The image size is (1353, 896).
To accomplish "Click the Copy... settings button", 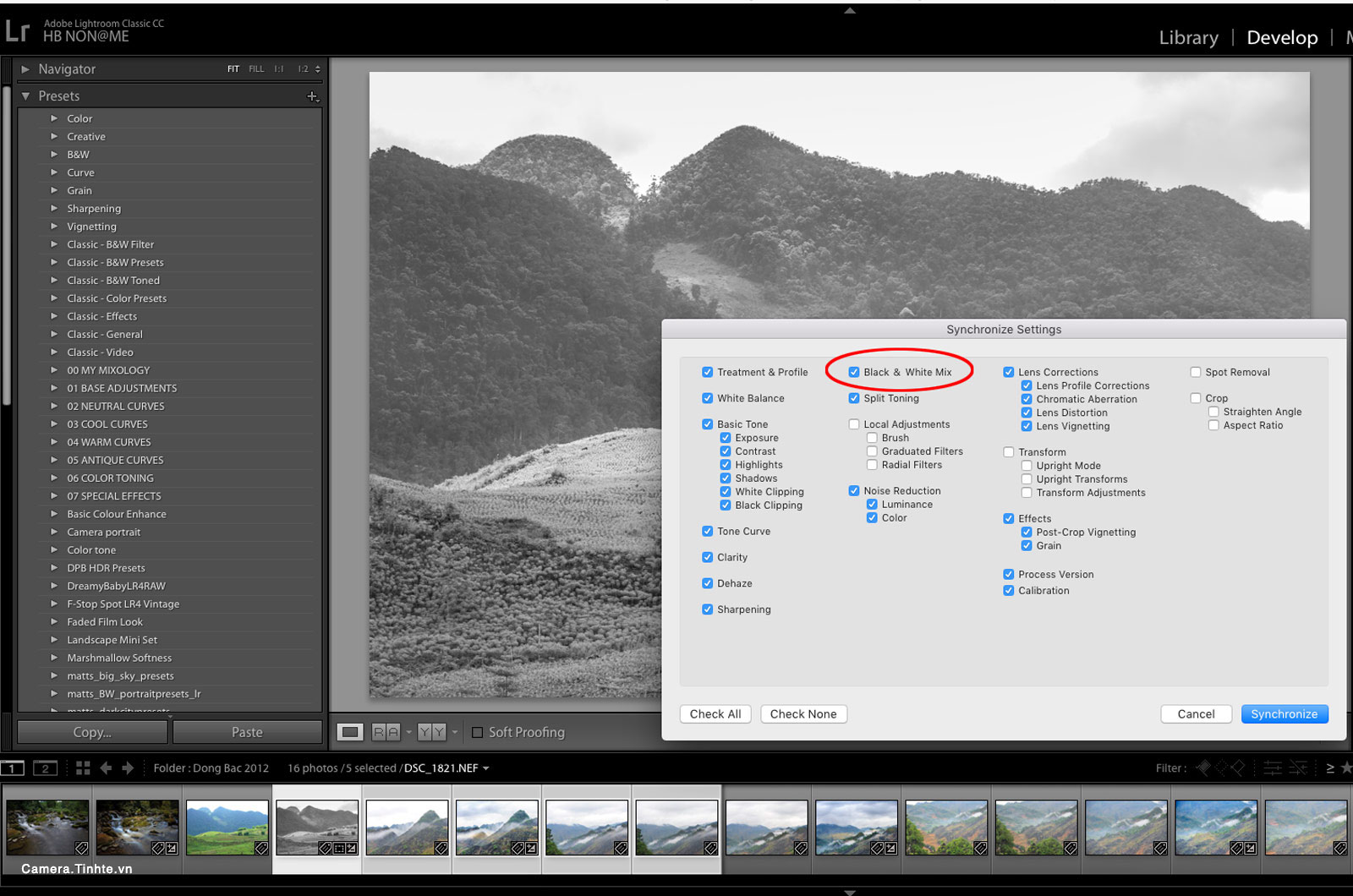I will tap(92, 732).
